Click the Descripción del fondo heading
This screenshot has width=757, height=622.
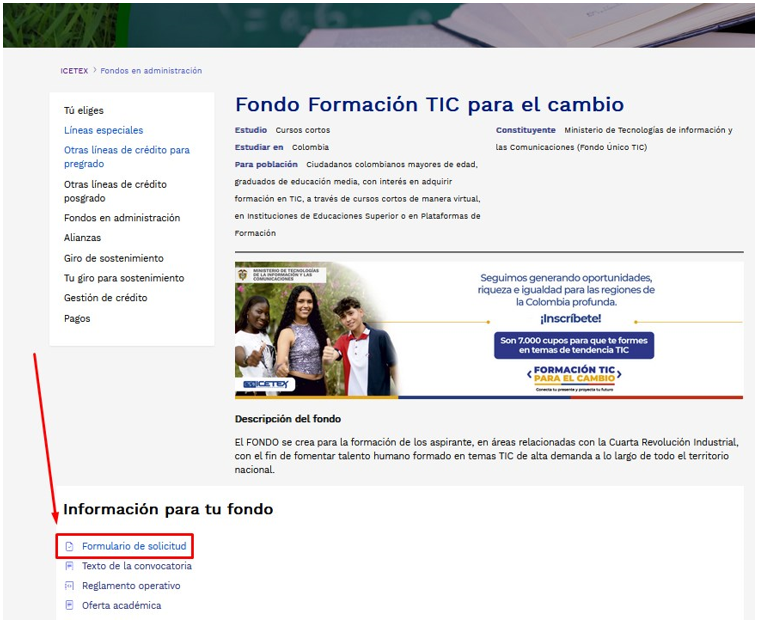[x=288, y=419]
